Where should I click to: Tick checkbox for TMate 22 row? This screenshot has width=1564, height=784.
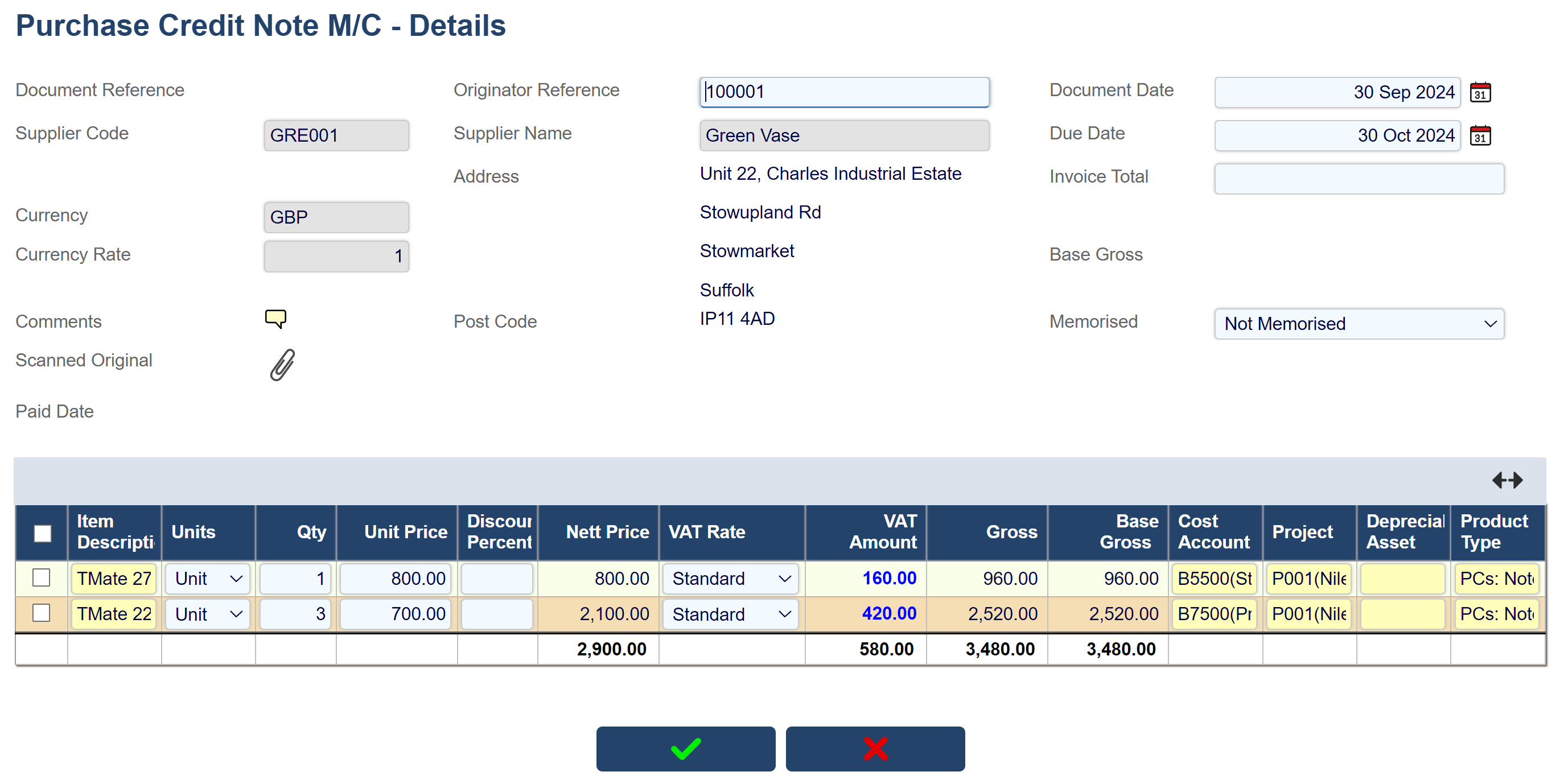pyautogui.click(x=42, y=613)
